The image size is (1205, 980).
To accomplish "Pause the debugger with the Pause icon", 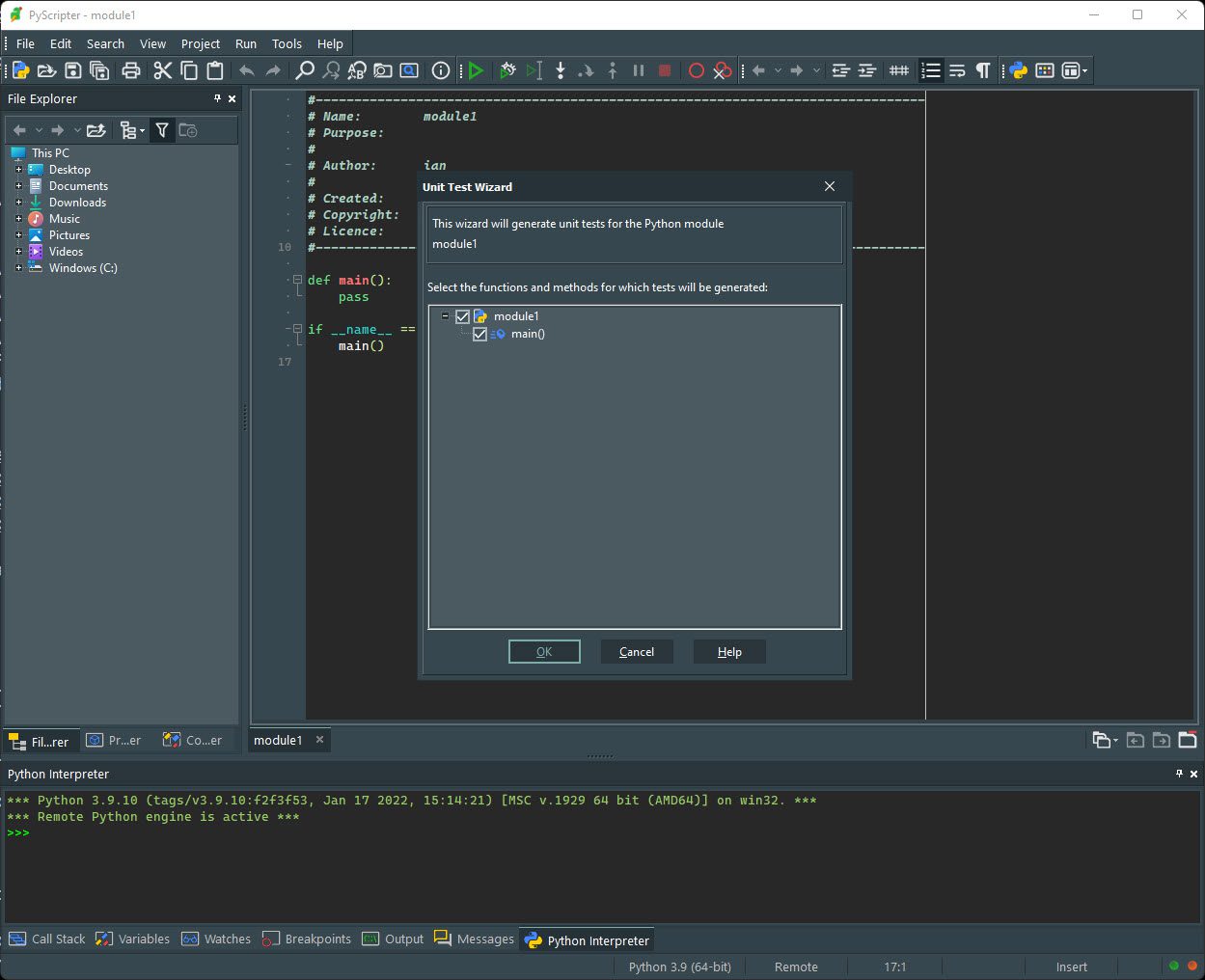I will coord(638,69).
